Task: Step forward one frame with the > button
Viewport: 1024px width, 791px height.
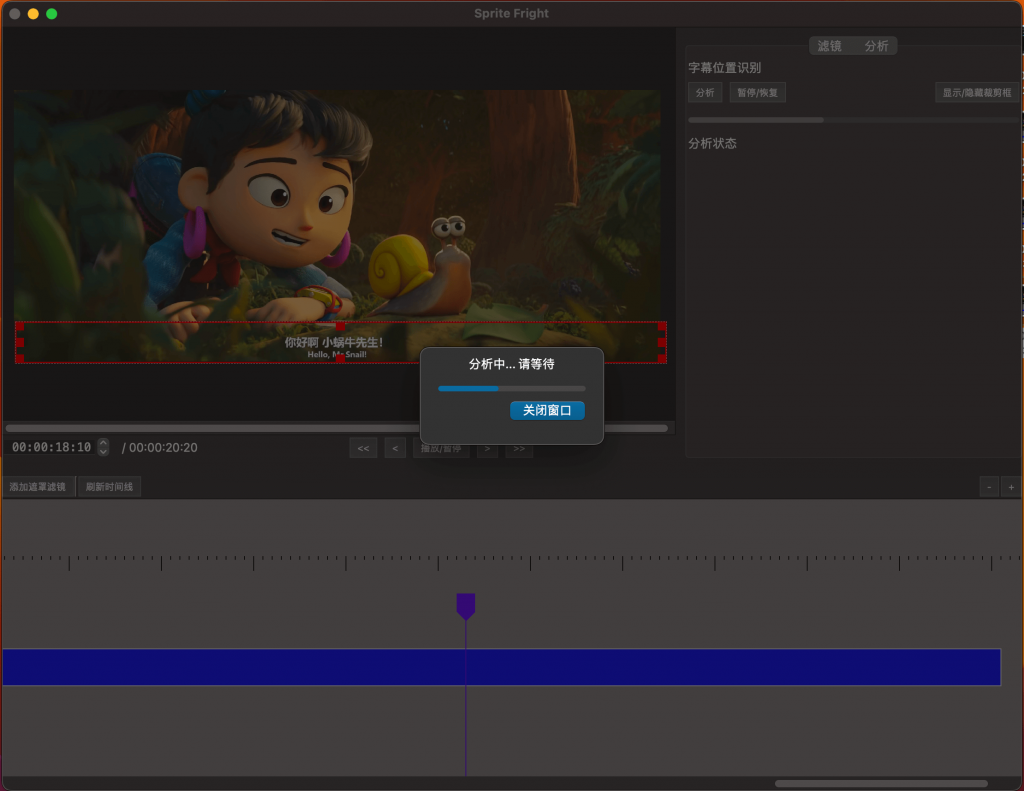Action: click(487, 449)
